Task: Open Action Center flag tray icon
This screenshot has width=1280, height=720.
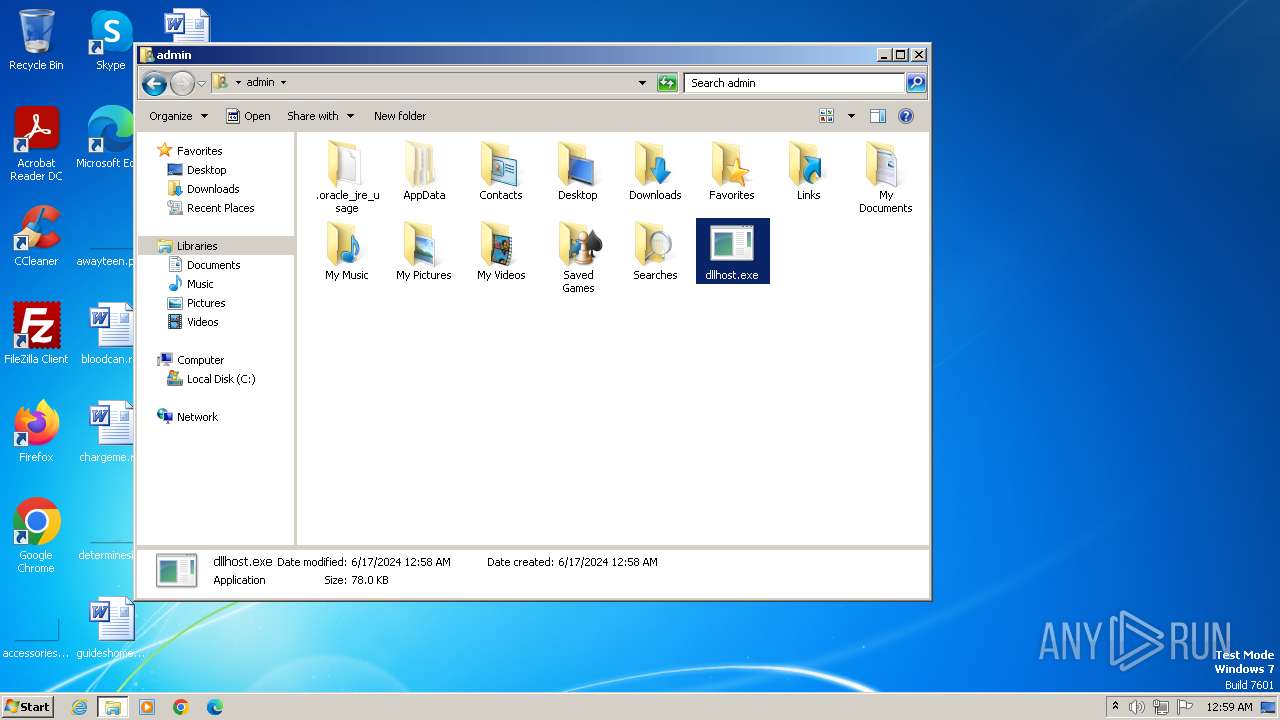Action: (1185, 707)
